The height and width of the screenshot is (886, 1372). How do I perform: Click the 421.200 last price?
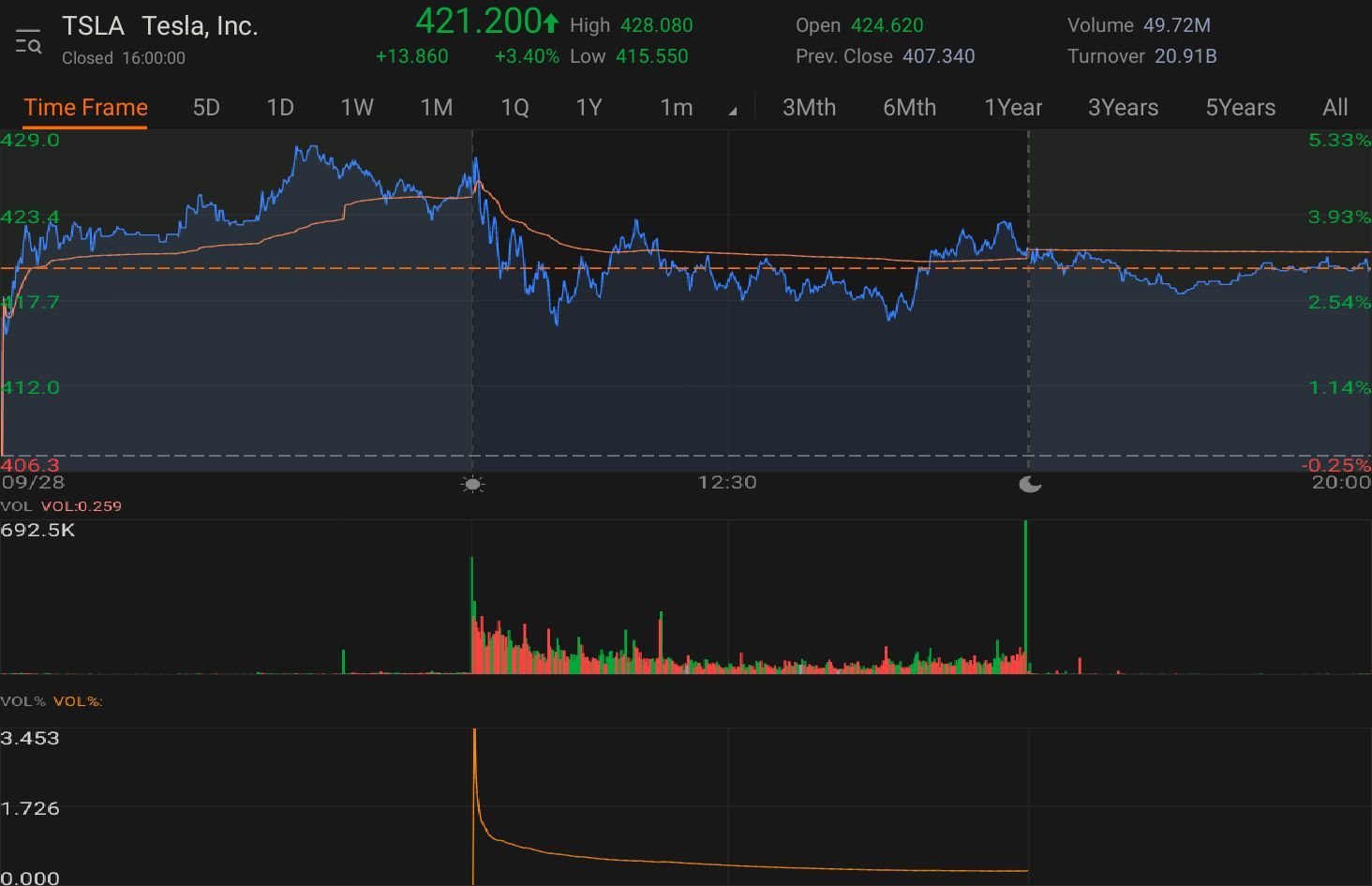(x=478, y=22)
